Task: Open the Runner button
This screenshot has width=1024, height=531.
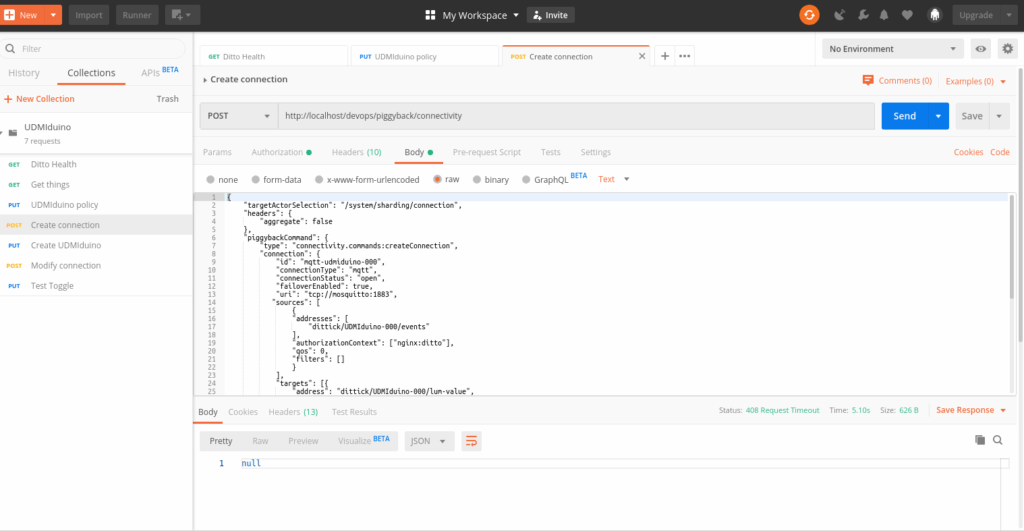Action: (x=136, y=15)
